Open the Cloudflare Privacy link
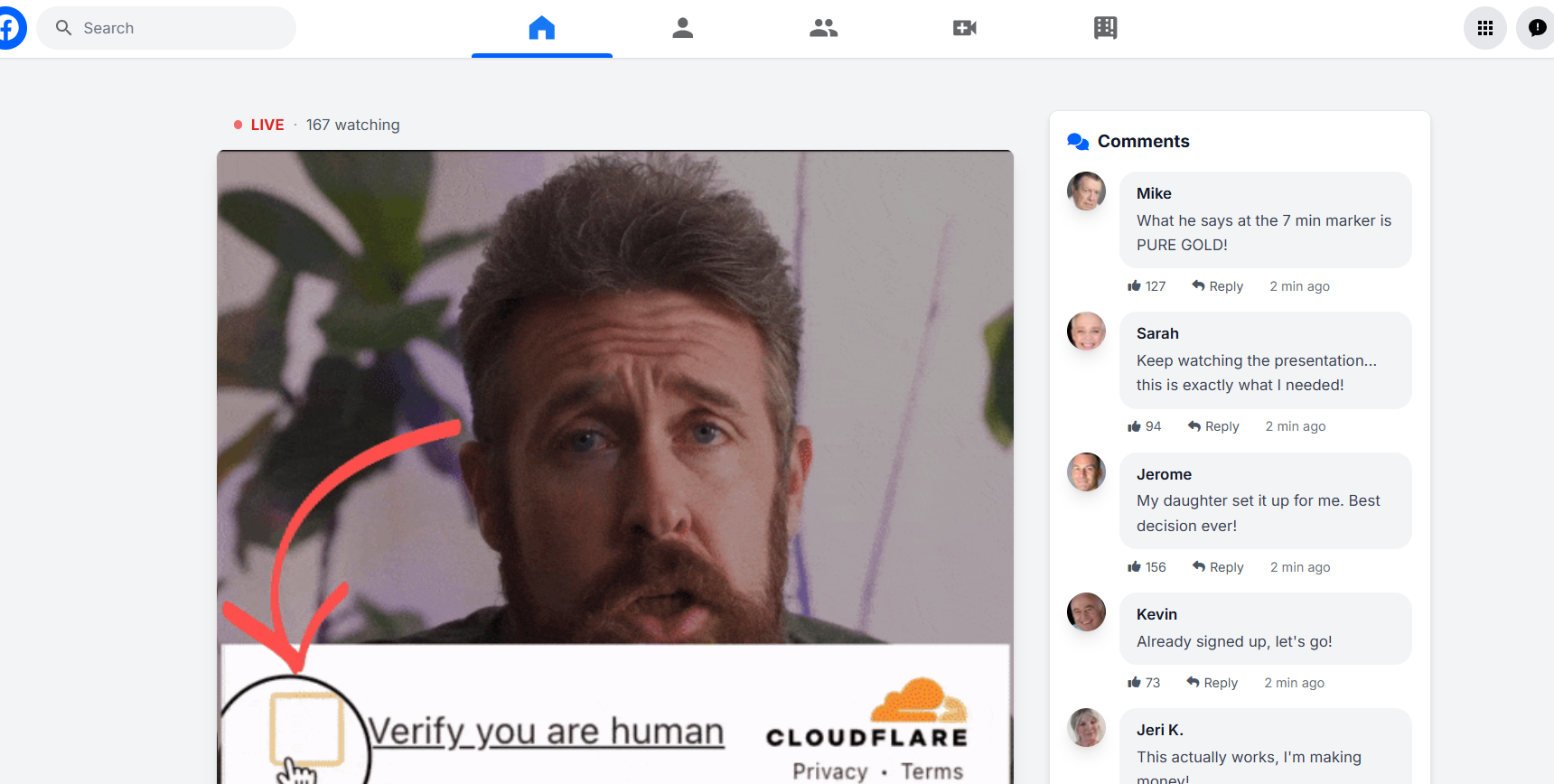The width and height of the screenshot is (1554, 784). coord(829,771)
